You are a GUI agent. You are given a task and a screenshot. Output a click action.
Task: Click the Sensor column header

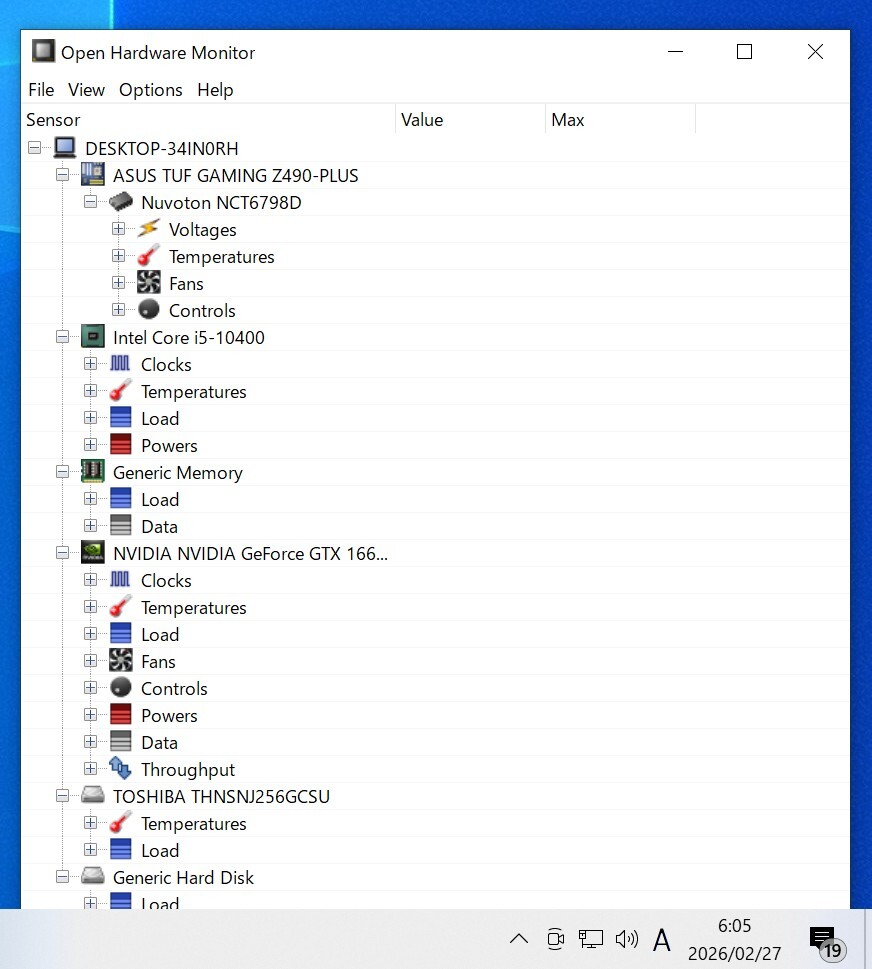click(209, 120)
